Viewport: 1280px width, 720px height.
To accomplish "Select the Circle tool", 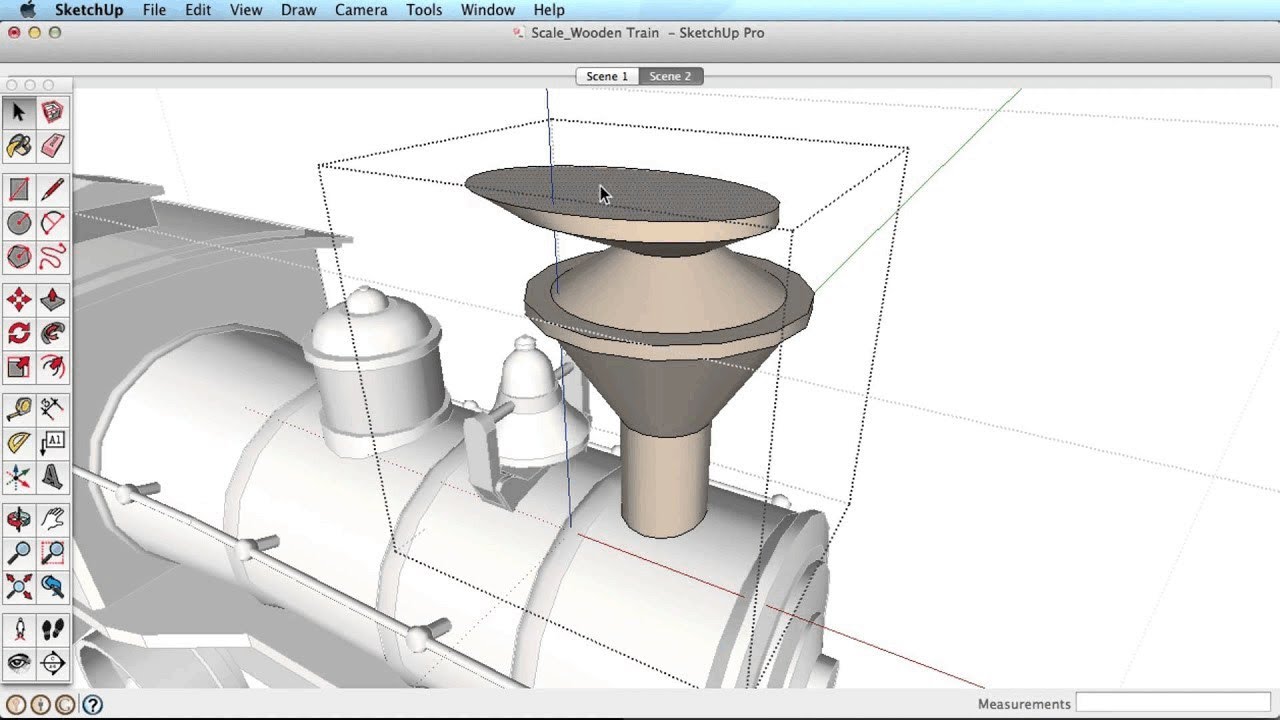I will [19, 223].
